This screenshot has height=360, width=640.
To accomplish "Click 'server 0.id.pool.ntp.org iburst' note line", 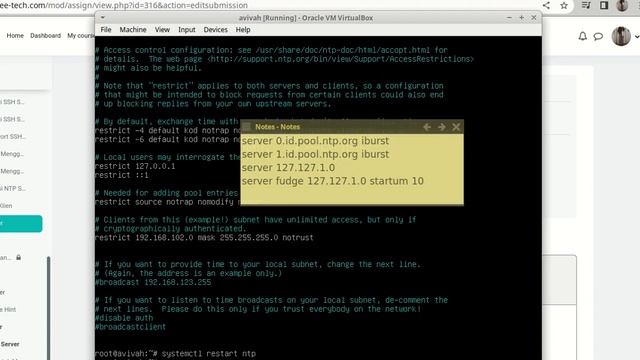I will 315,141.
